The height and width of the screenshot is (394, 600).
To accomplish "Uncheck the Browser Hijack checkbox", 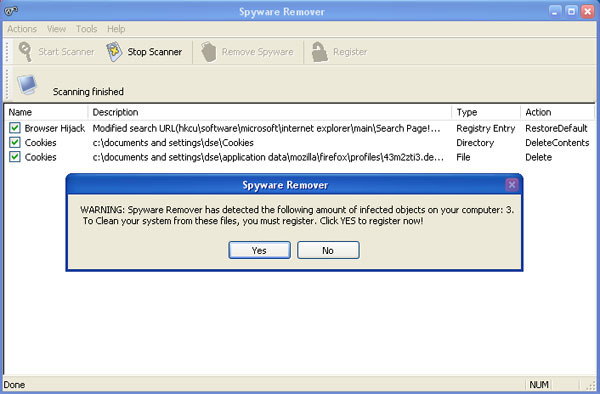I will [x=15, y=128].
